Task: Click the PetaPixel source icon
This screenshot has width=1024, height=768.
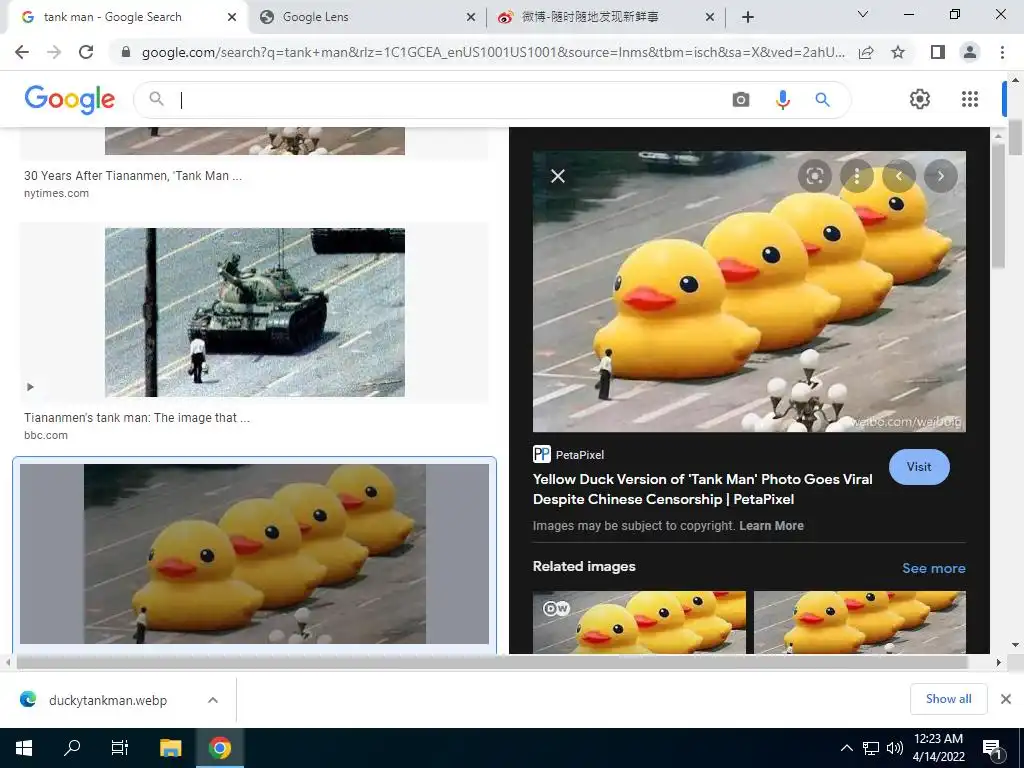Action: pos(541,454)
